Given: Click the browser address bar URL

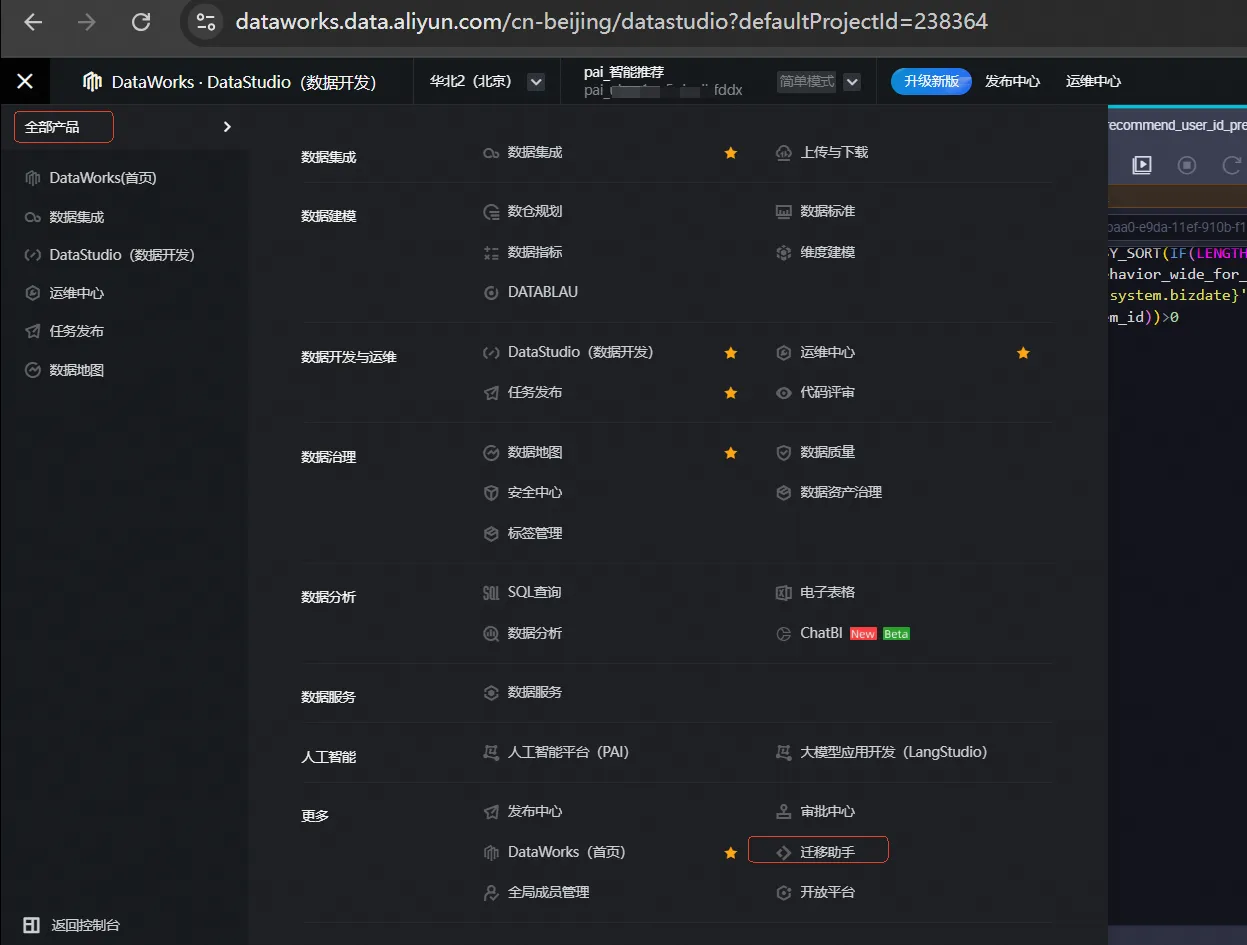Looking at the screenshot, I should point(611,21).
